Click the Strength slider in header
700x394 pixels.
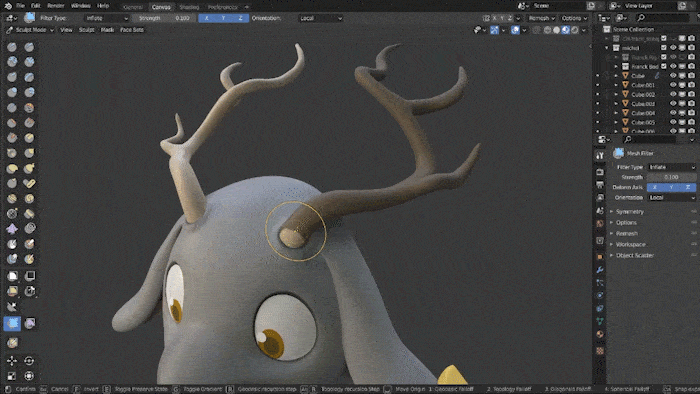pyautogui.click(x=164, y=18)
